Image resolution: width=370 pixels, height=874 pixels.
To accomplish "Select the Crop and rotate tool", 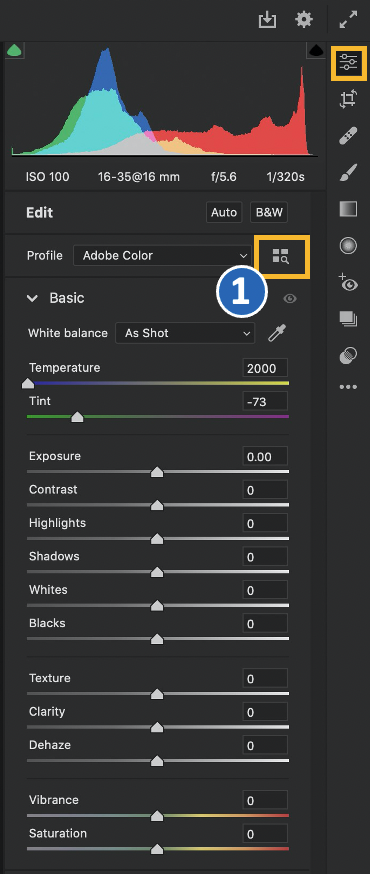I will pos(348,100).
